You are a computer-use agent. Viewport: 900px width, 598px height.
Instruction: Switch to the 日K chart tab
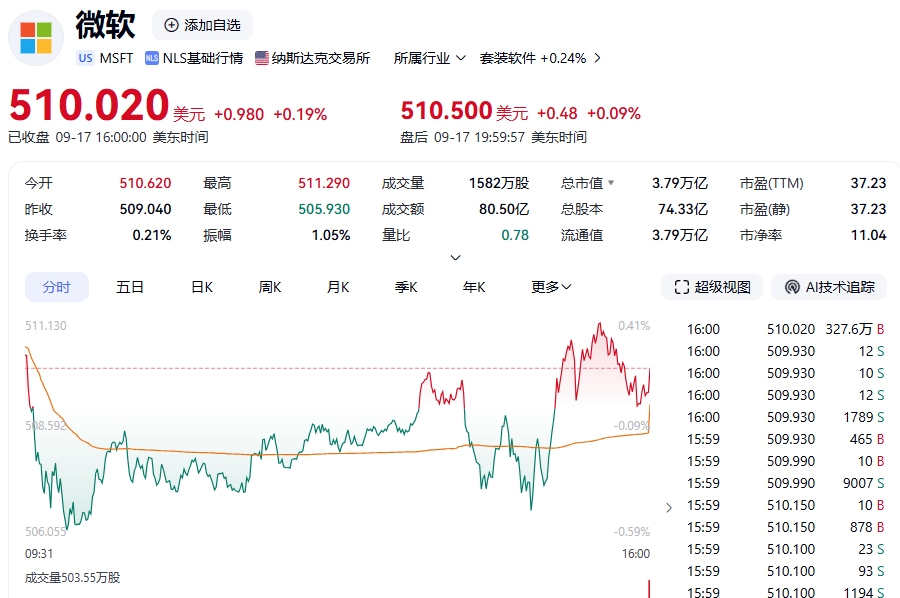202,287
